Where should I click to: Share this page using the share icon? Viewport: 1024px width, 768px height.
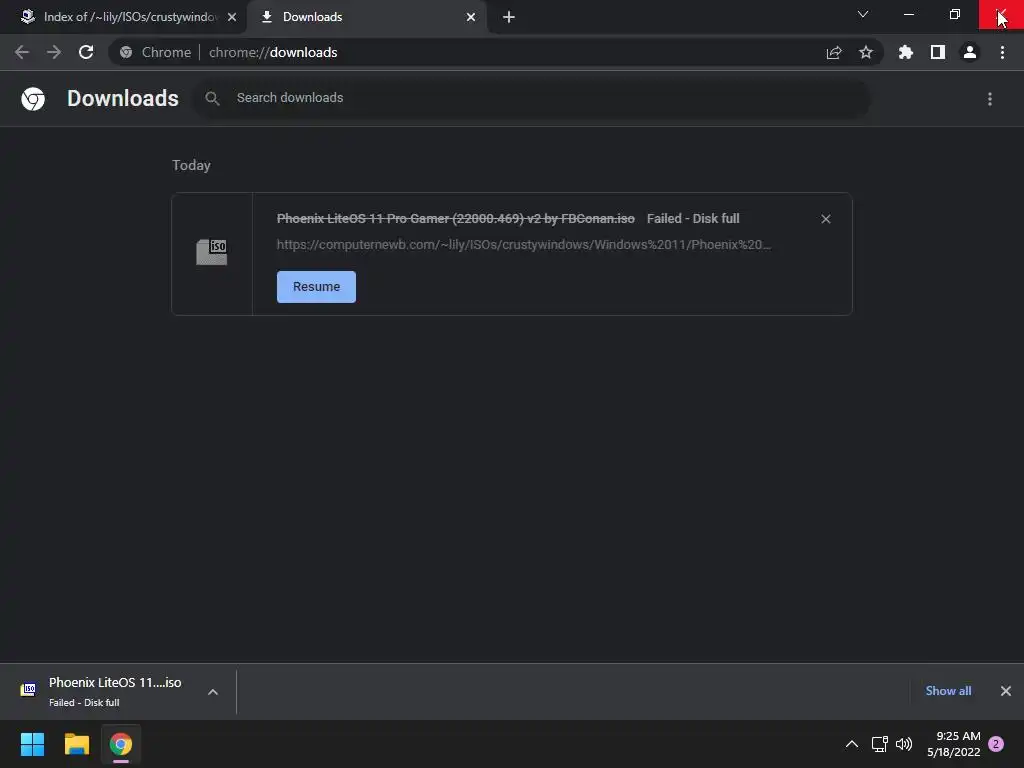(x=834, y=52)
